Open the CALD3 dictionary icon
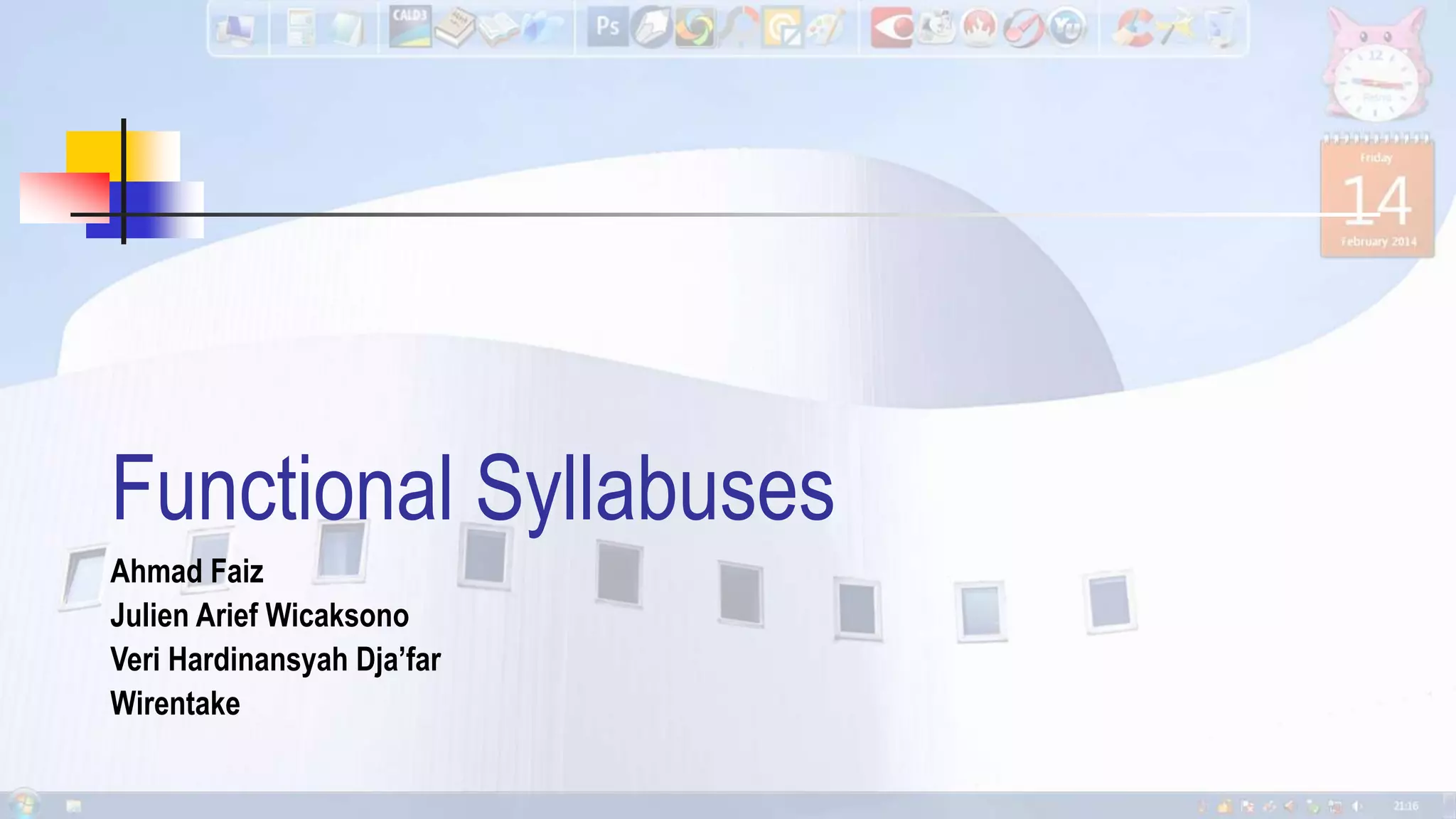 (x=409, y=27)
